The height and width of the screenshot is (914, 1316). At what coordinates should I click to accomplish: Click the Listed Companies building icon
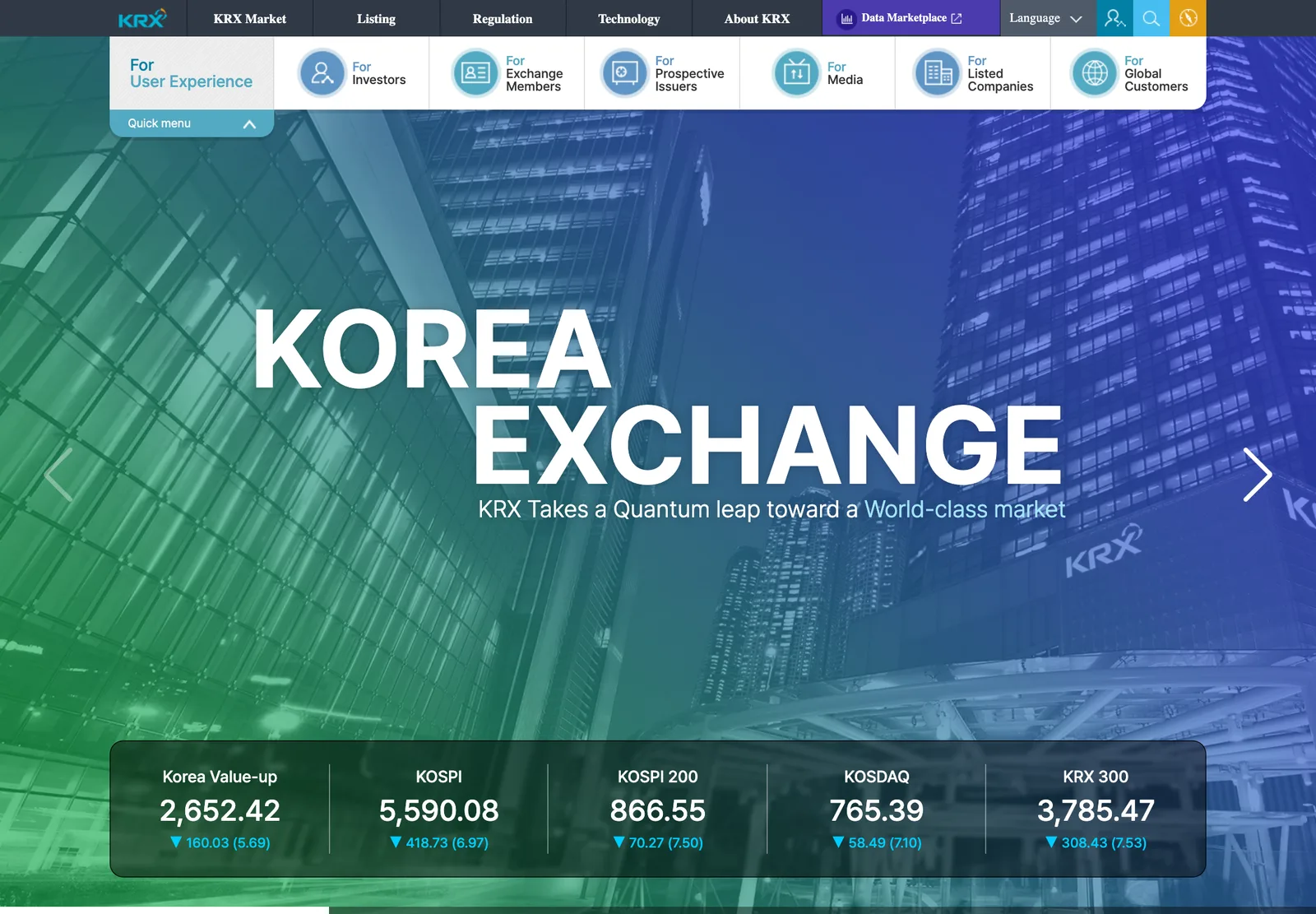938,73
